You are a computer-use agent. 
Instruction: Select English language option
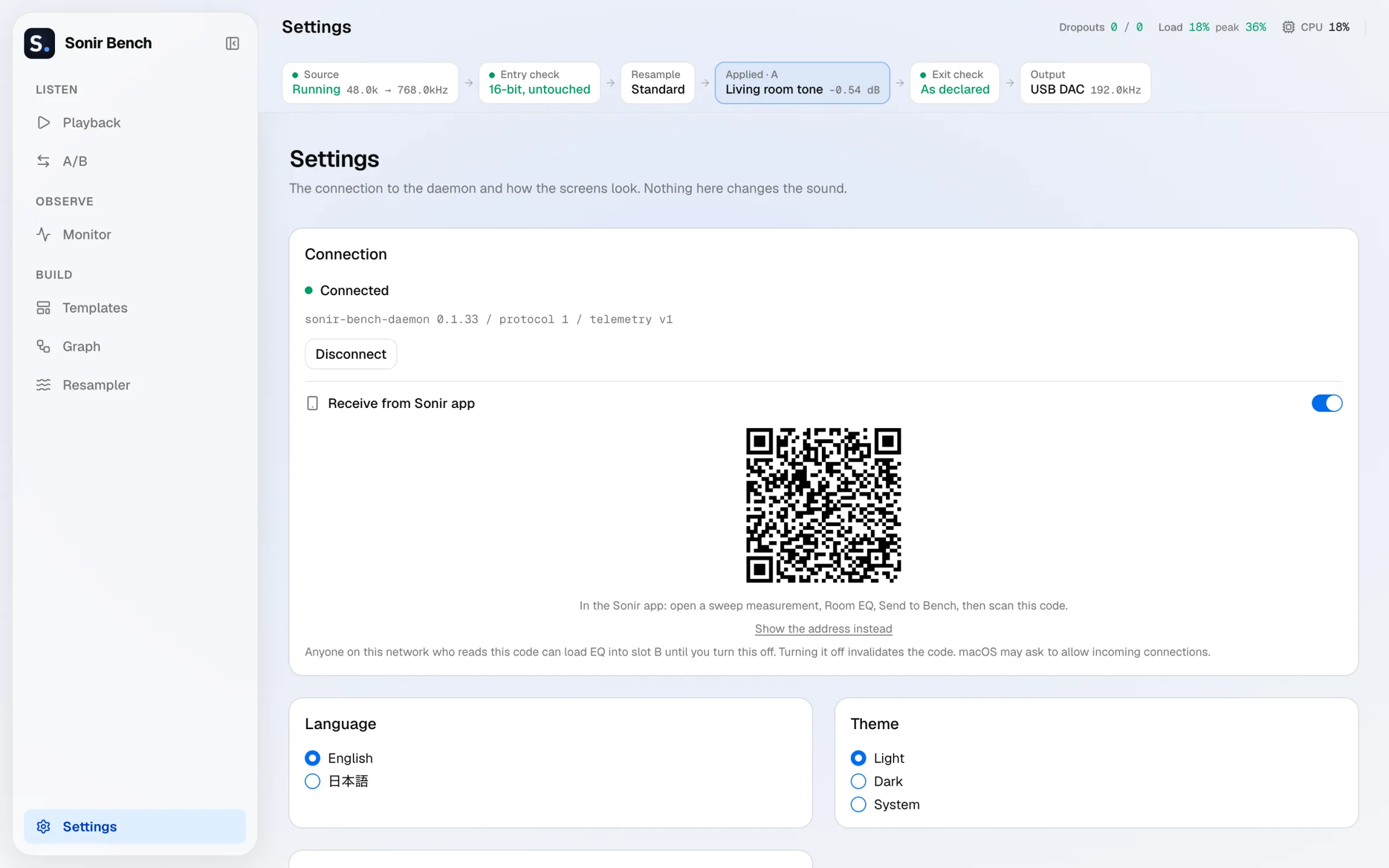coord(339,758)
